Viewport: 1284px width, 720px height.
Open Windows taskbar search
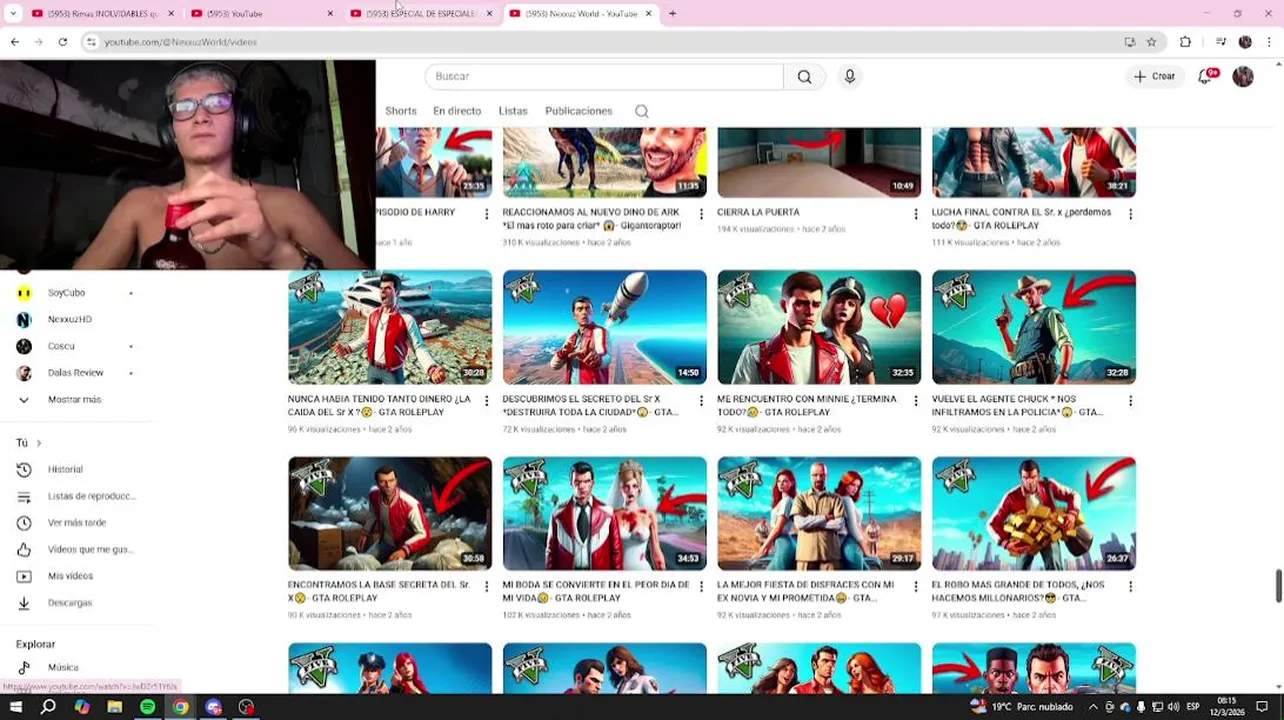(x=48, y=707)
